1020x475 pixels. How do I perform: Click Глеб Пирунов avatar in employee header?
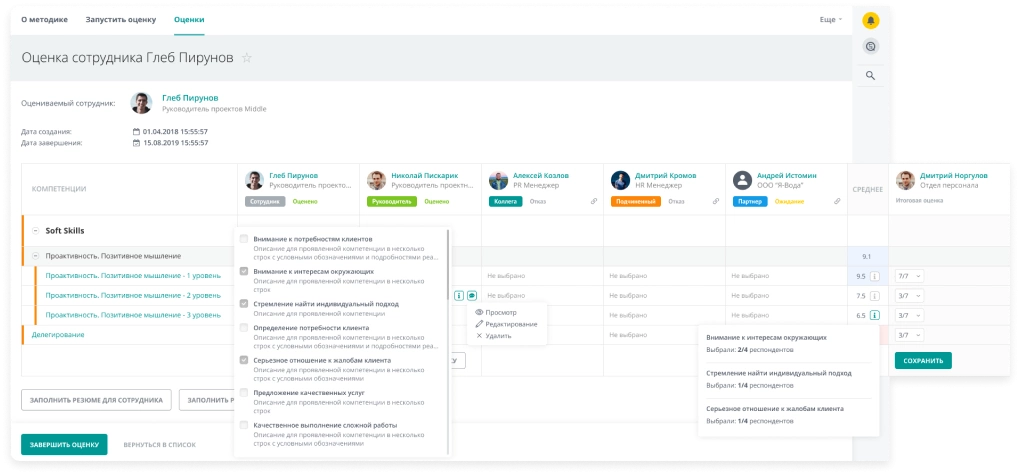(141, 103)
